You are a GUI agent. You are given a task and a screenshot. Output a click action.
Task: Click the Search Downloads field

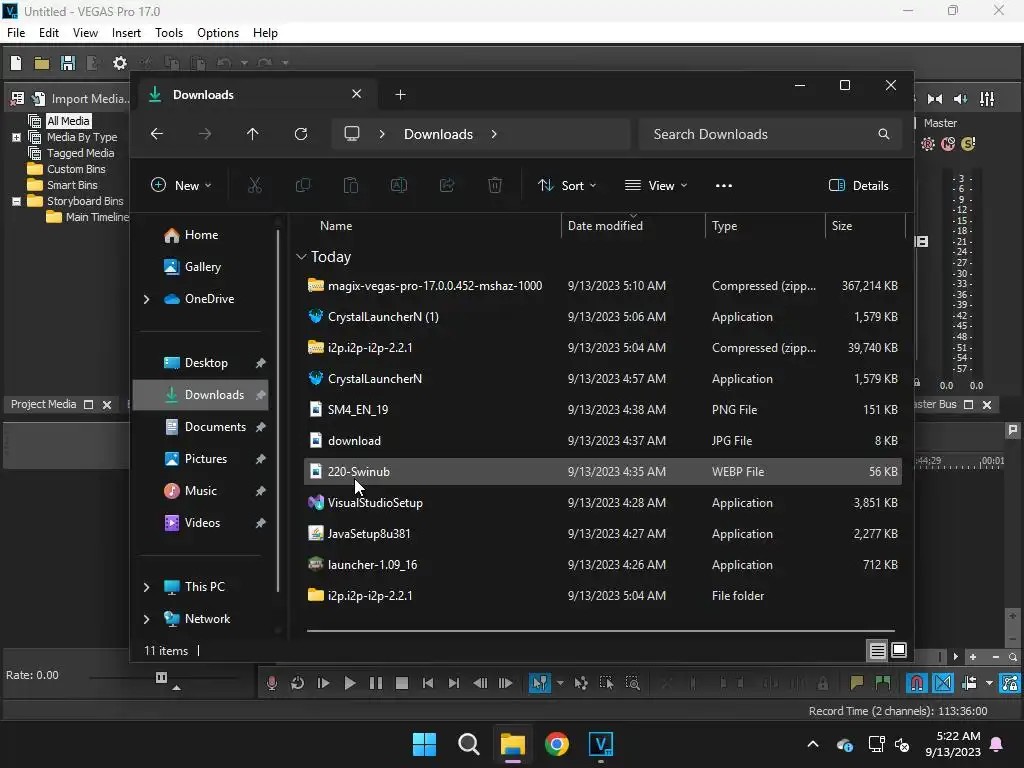tap(770, 134)
